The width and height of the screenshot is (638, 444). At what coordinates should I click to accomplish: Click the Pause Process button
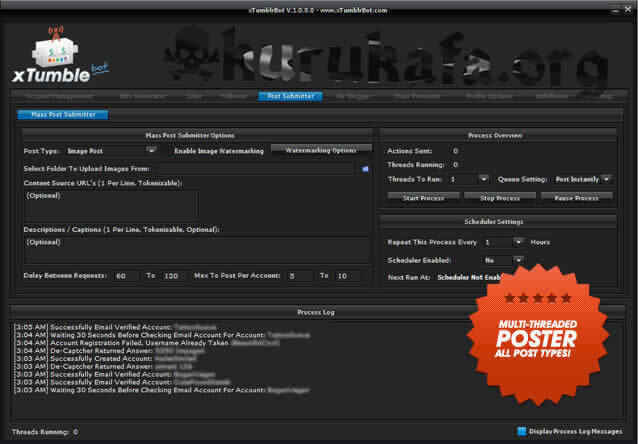click(x=575, y=198)
